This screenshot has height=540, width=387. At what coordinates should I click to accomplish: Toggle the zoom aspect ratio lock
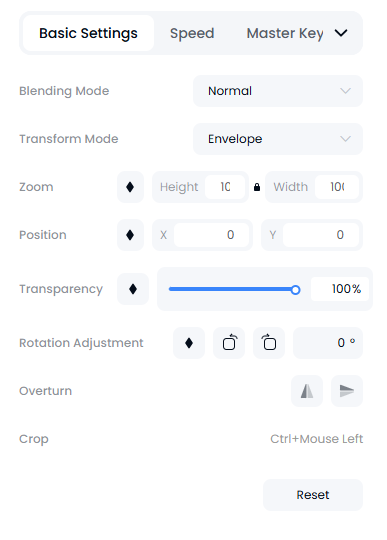[x=257, y=187]
